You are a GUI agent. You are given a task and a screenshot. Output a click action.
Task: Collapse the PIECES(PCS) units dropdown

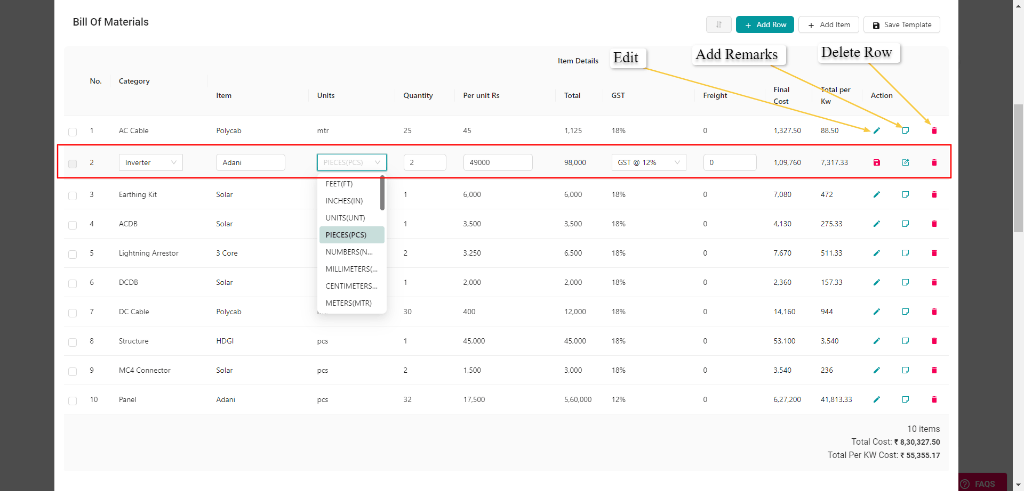click(351, 162)
